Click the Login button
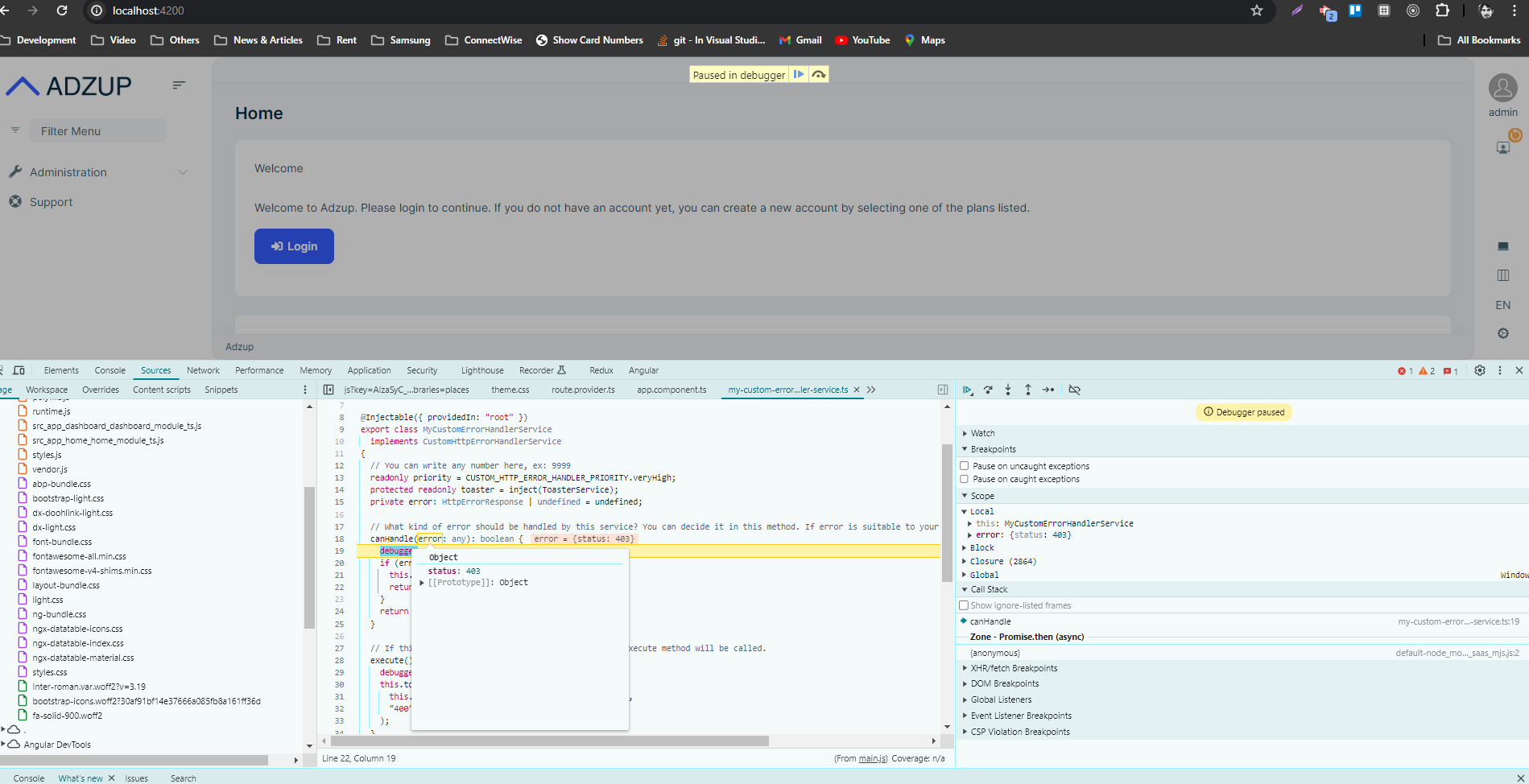The height and width of the screenshot is (784, 1529). [294, 246]
